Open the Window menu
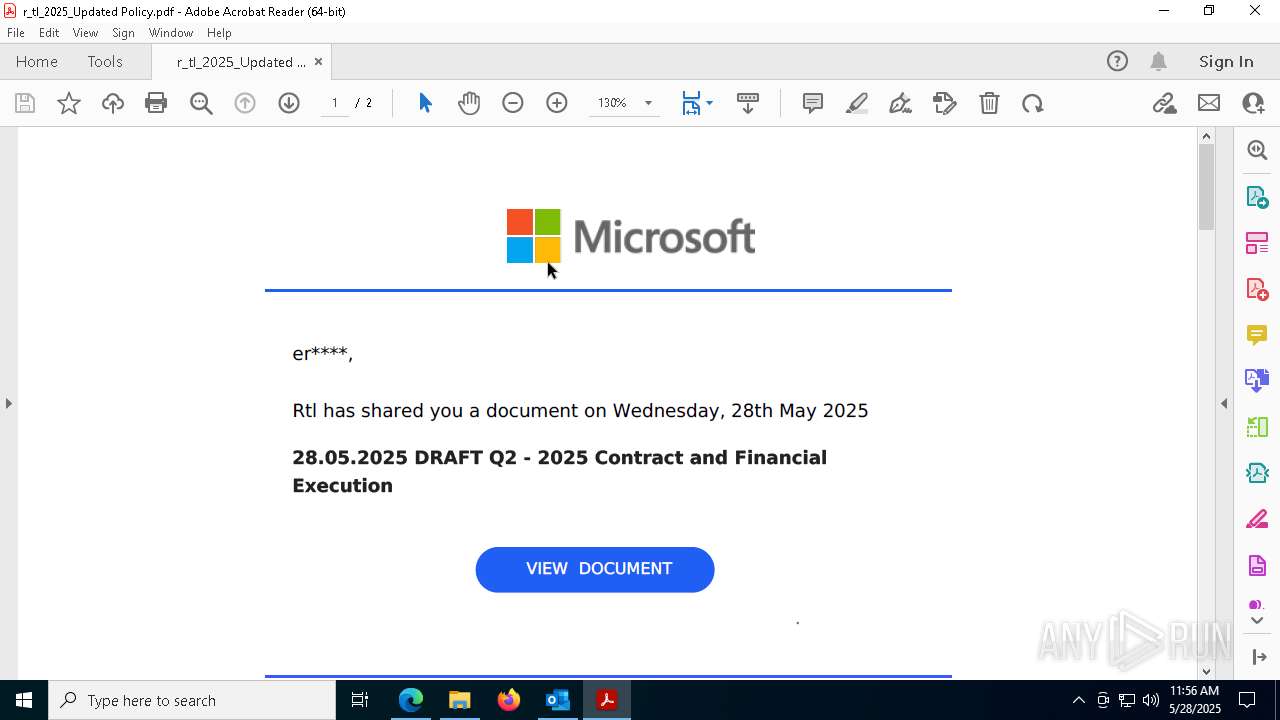Screen dimensions: 1280x720 (171, 33)
